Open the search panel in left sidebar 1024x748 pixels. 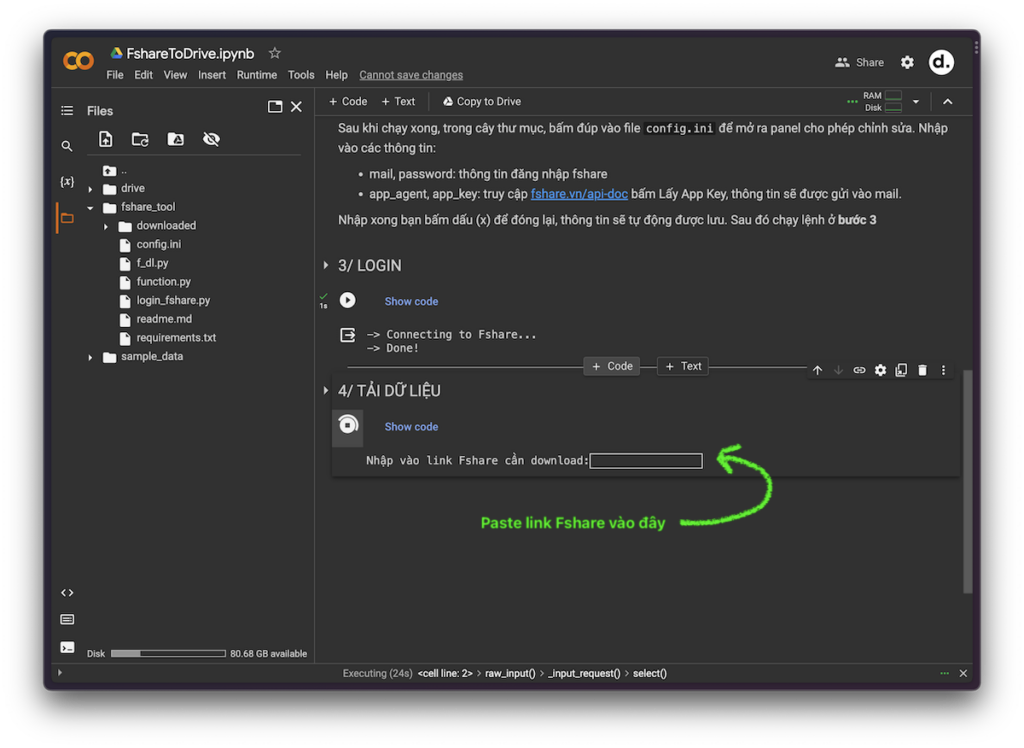click(67, 146)
